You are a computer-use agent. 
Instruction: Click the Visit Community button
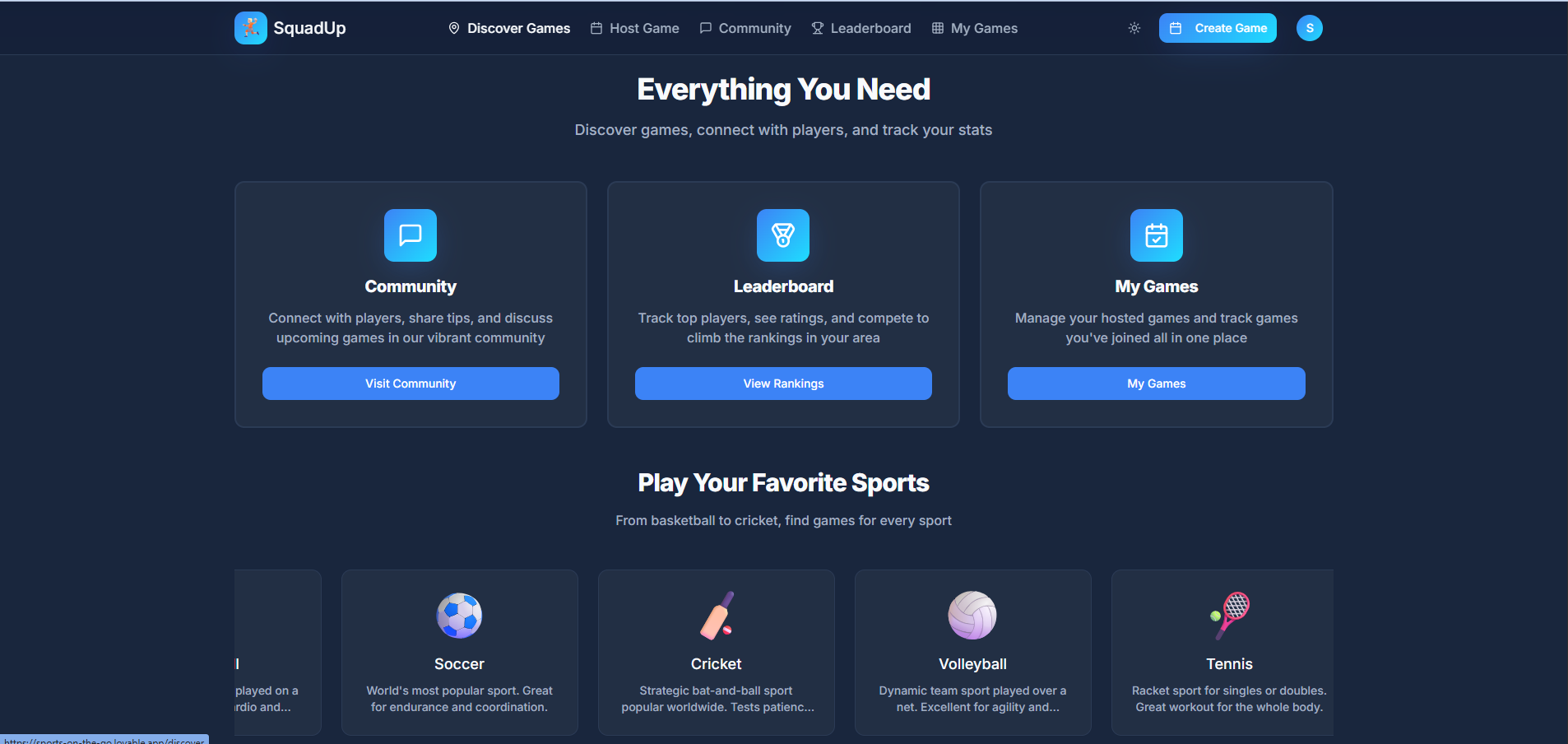pos(411,384)
